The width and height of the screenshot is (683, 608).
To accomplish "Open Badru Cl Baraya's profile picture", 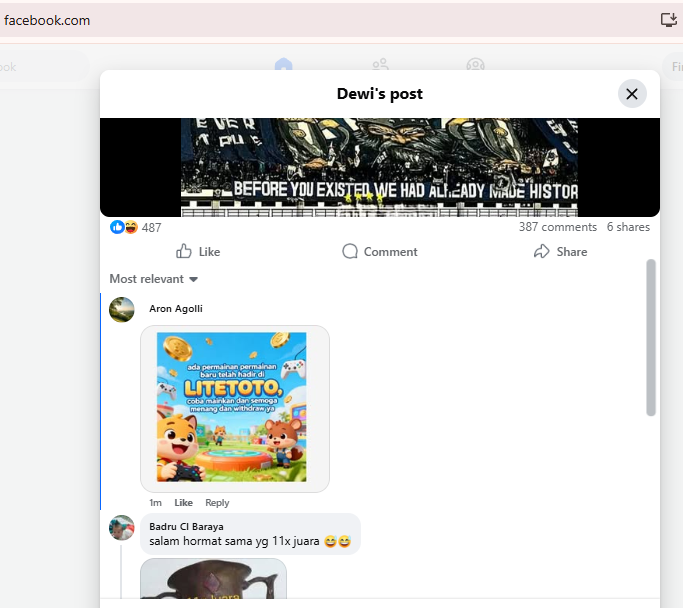I will click(x=122, y=528).
